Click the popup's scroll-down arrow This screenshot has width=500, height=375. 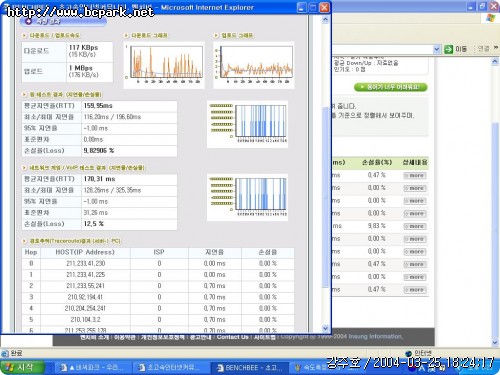coord(325,328)
